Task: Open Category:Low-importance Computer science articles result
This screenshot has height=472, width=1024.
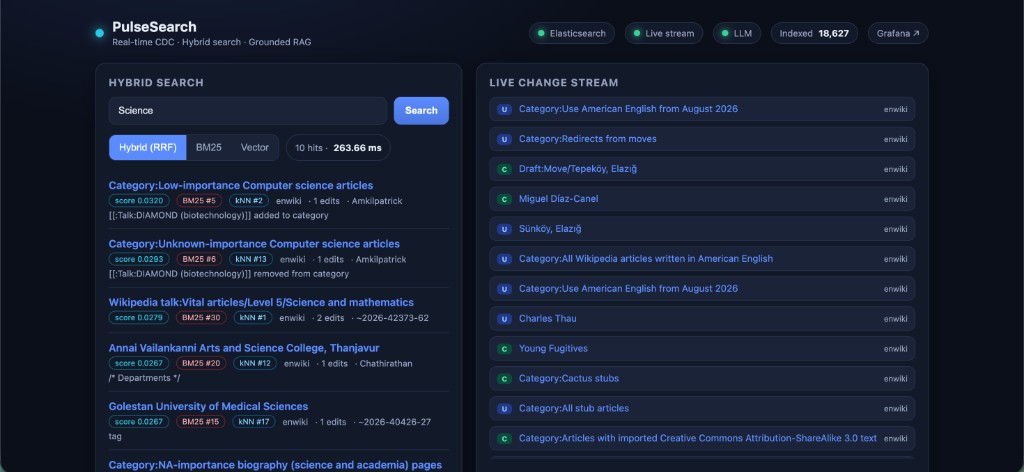Action: (x=241, y=185)
